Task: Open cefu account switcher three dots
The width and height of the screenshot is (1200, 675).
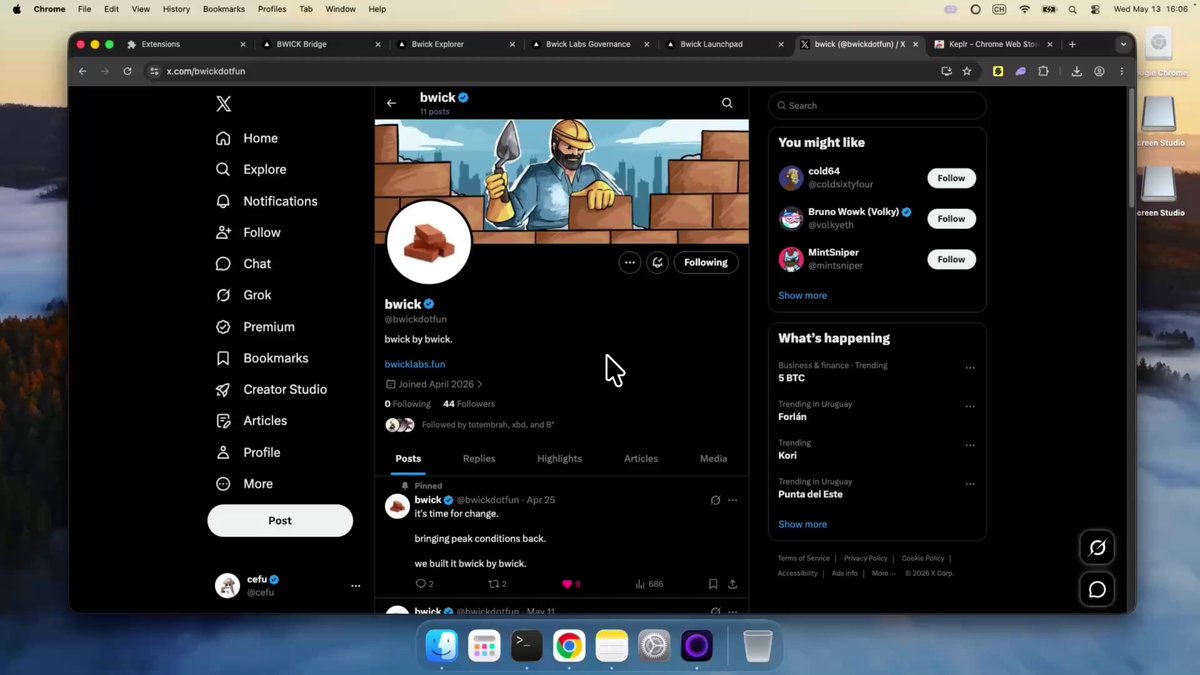Action: [355, 586]
